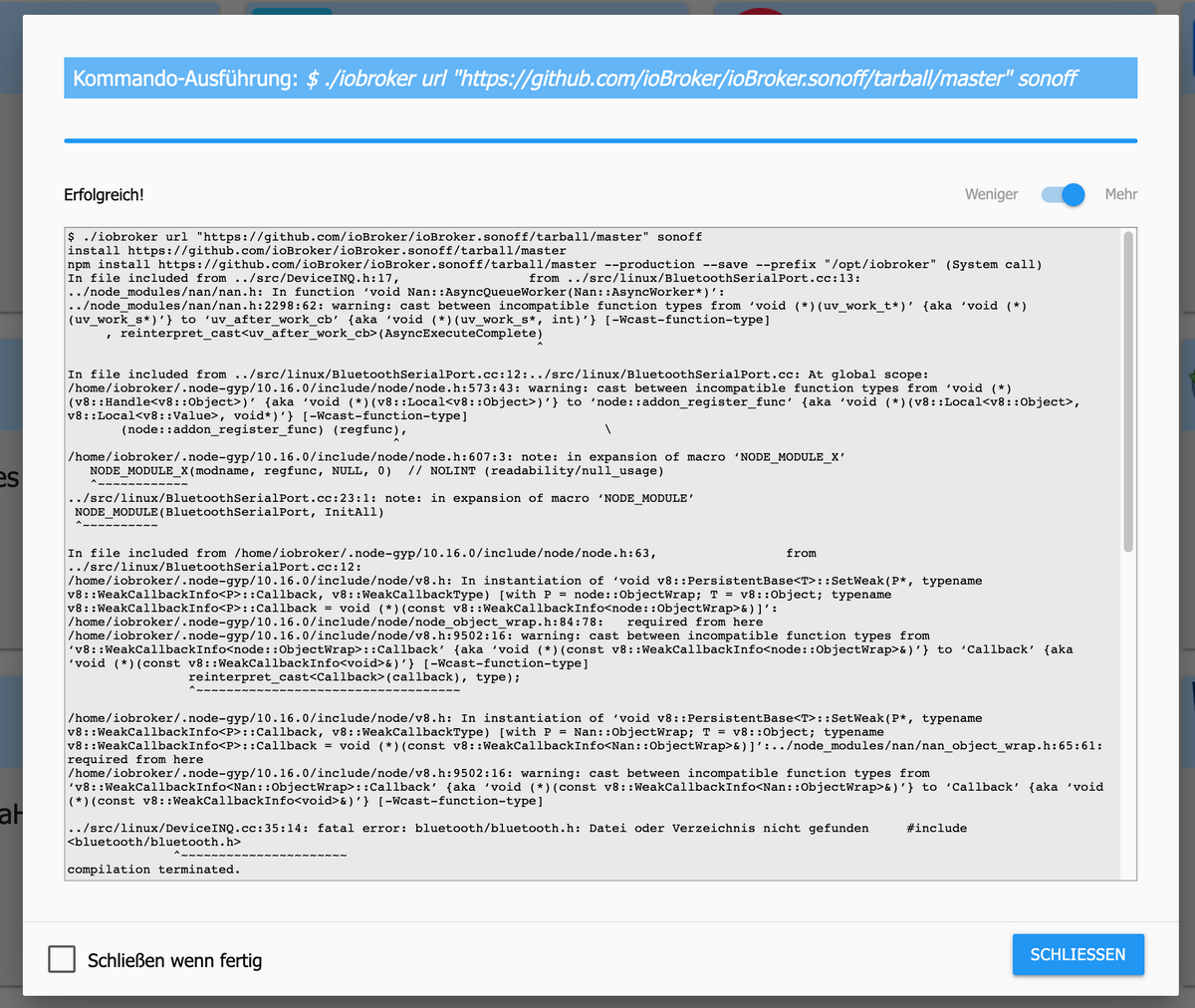Click the 'compilation terminated.' log line

(154, 870)
